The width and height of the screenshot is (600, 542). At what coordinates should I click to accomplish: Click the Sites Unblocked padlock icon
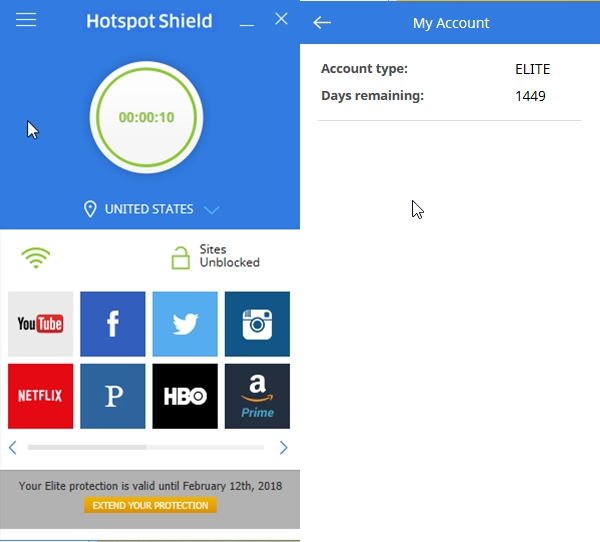pyautogui.click(x=180, y=258)
